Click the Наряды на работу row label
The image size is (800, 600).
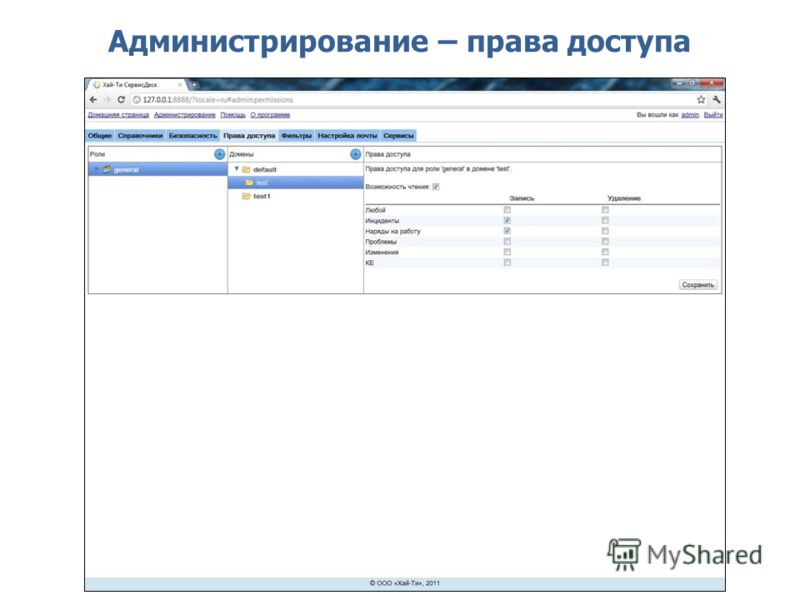(x=393, y=231)
